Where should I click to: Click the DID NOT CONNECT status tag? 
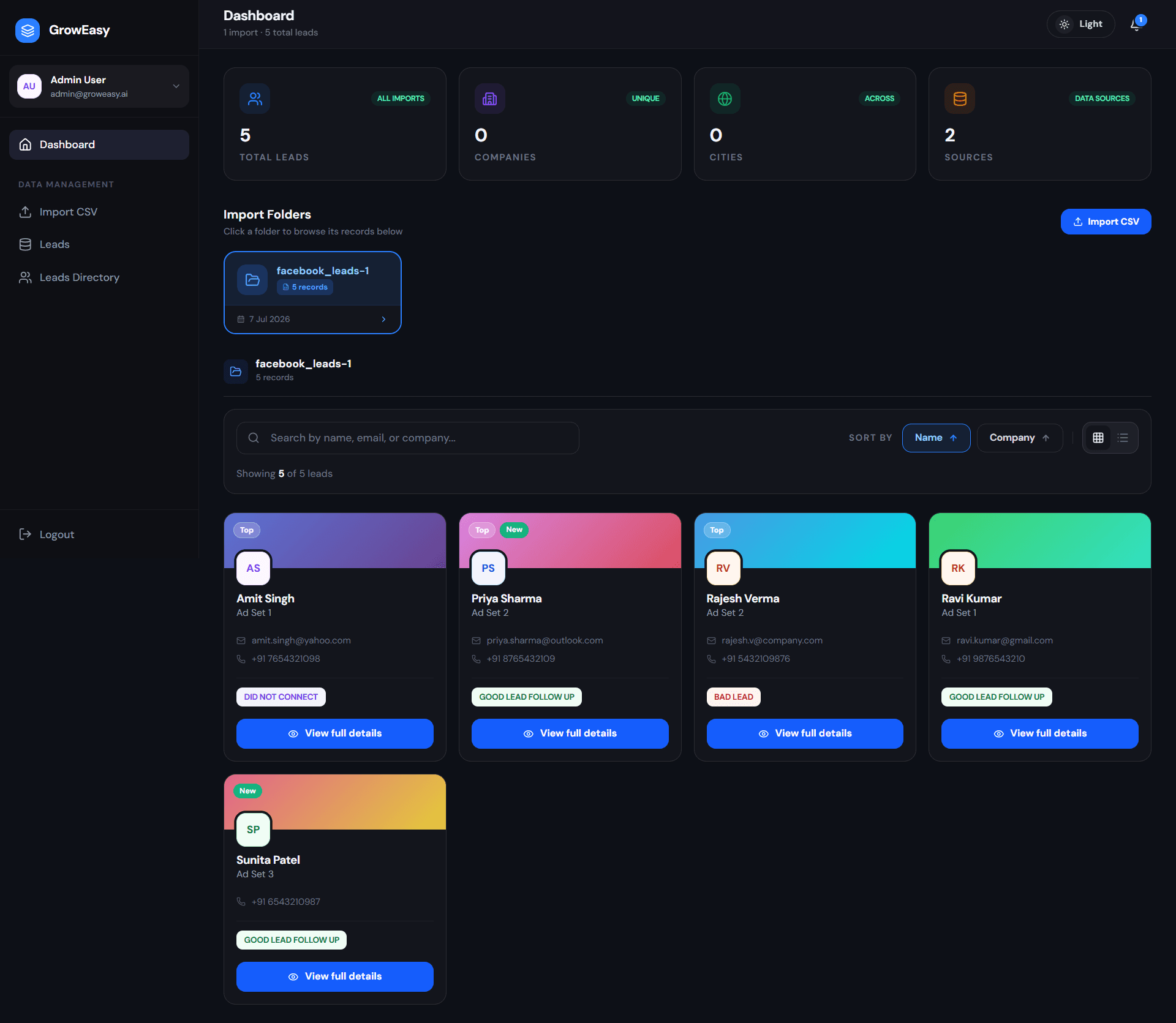point(281,697)
